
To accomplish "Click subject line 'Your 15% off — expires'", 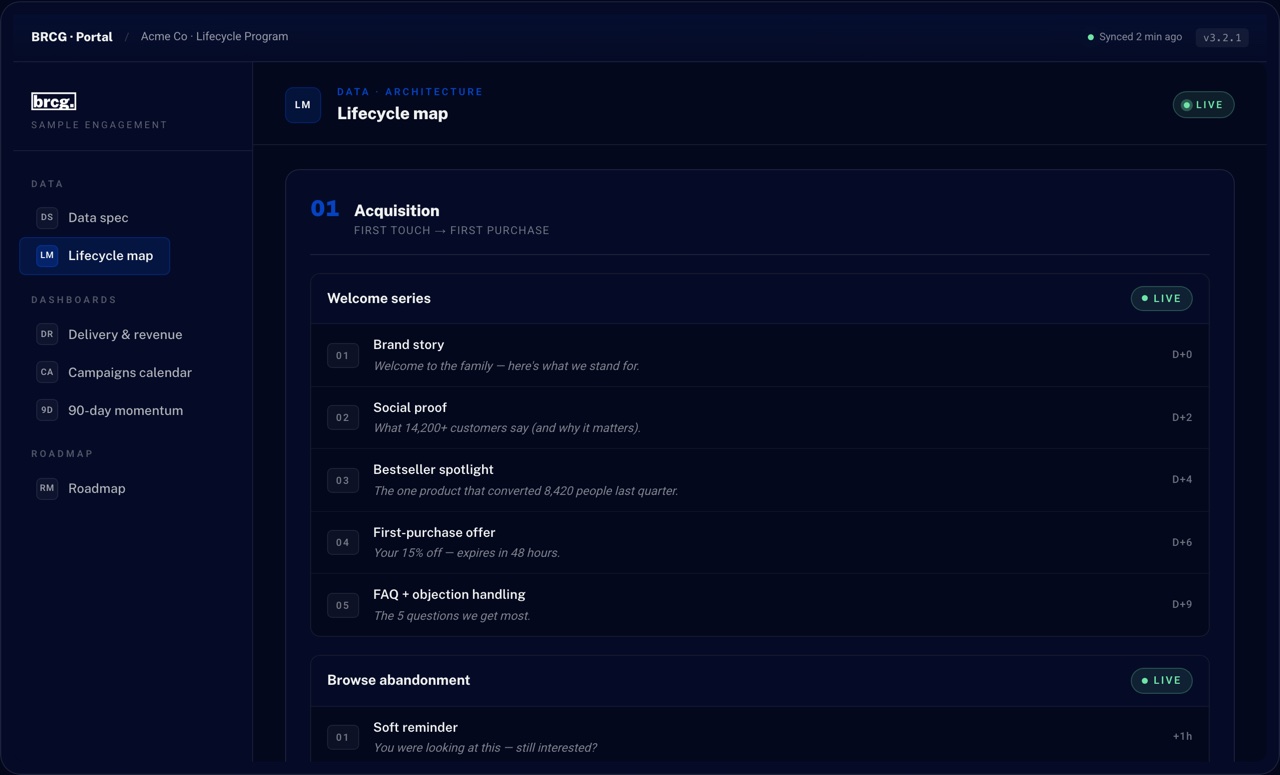I will tap(466, 553).
